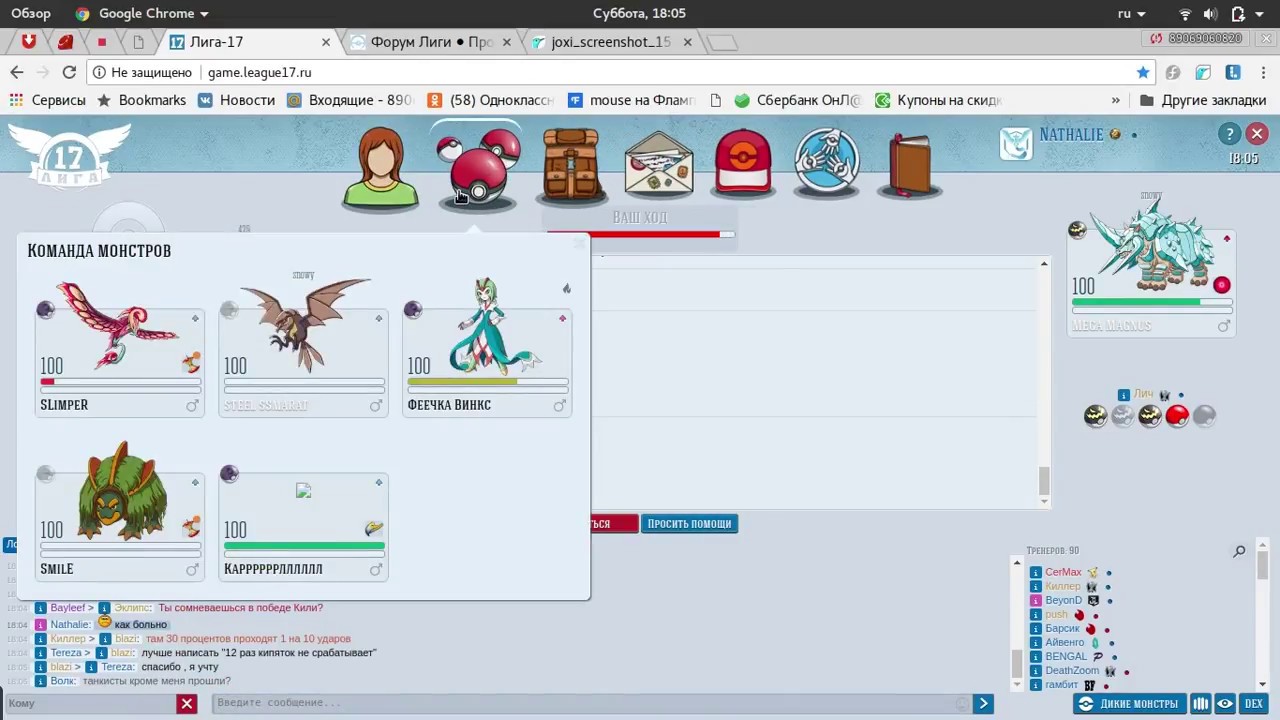The height and width of the screenshot is (720, 1280).
Task: Open the mail envelope icon
Action: click(659, 165)
